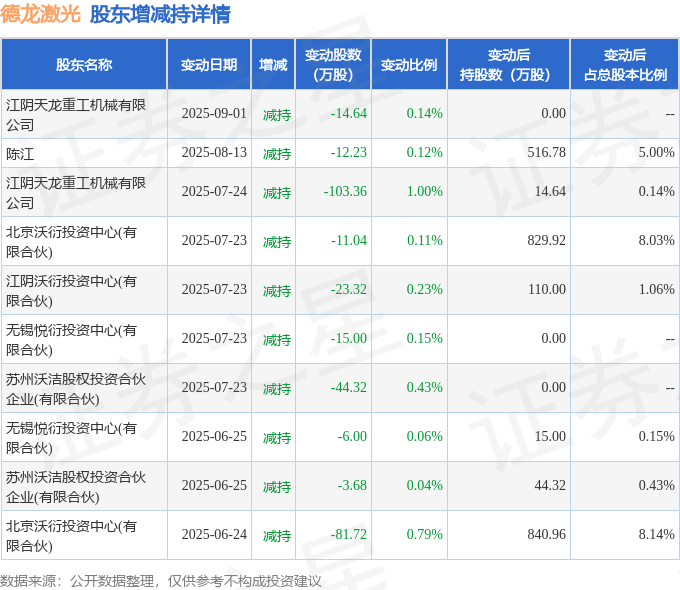
Task: Select the 变动后占总股本比例 column header
Action: (625, 65)
